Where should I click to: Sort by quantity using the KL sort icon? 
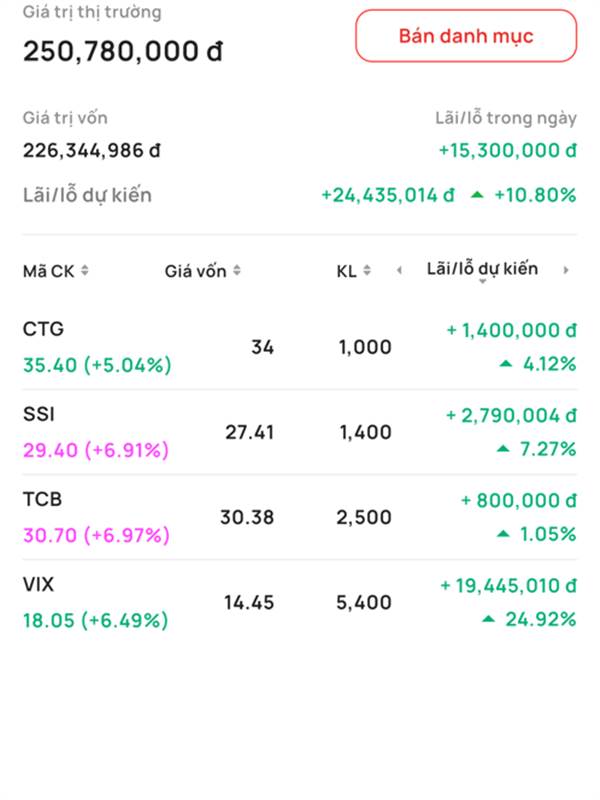(367, 271)
